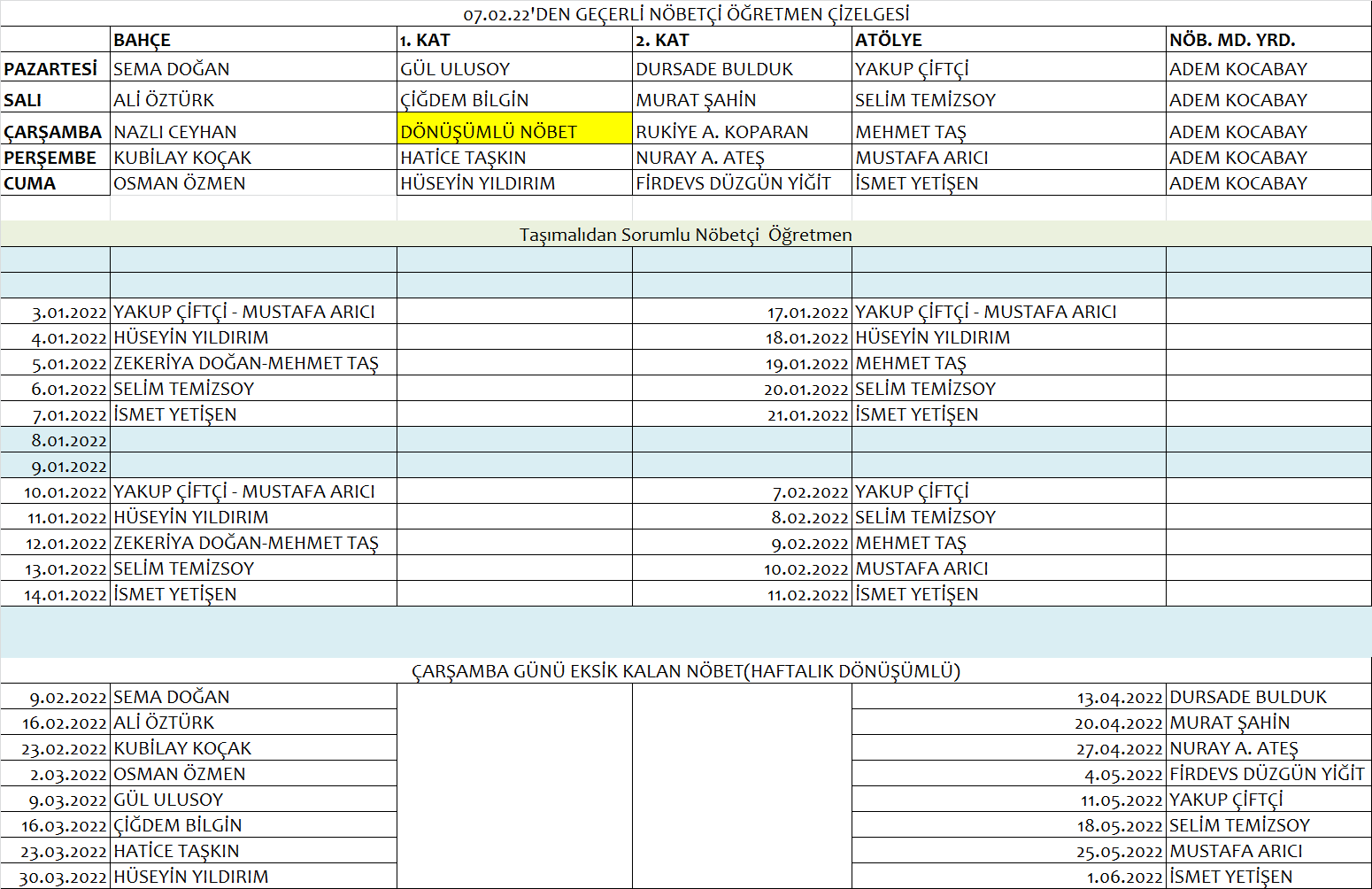Select the ÇARŞAMBA row label cell

(x=53, y=132)
